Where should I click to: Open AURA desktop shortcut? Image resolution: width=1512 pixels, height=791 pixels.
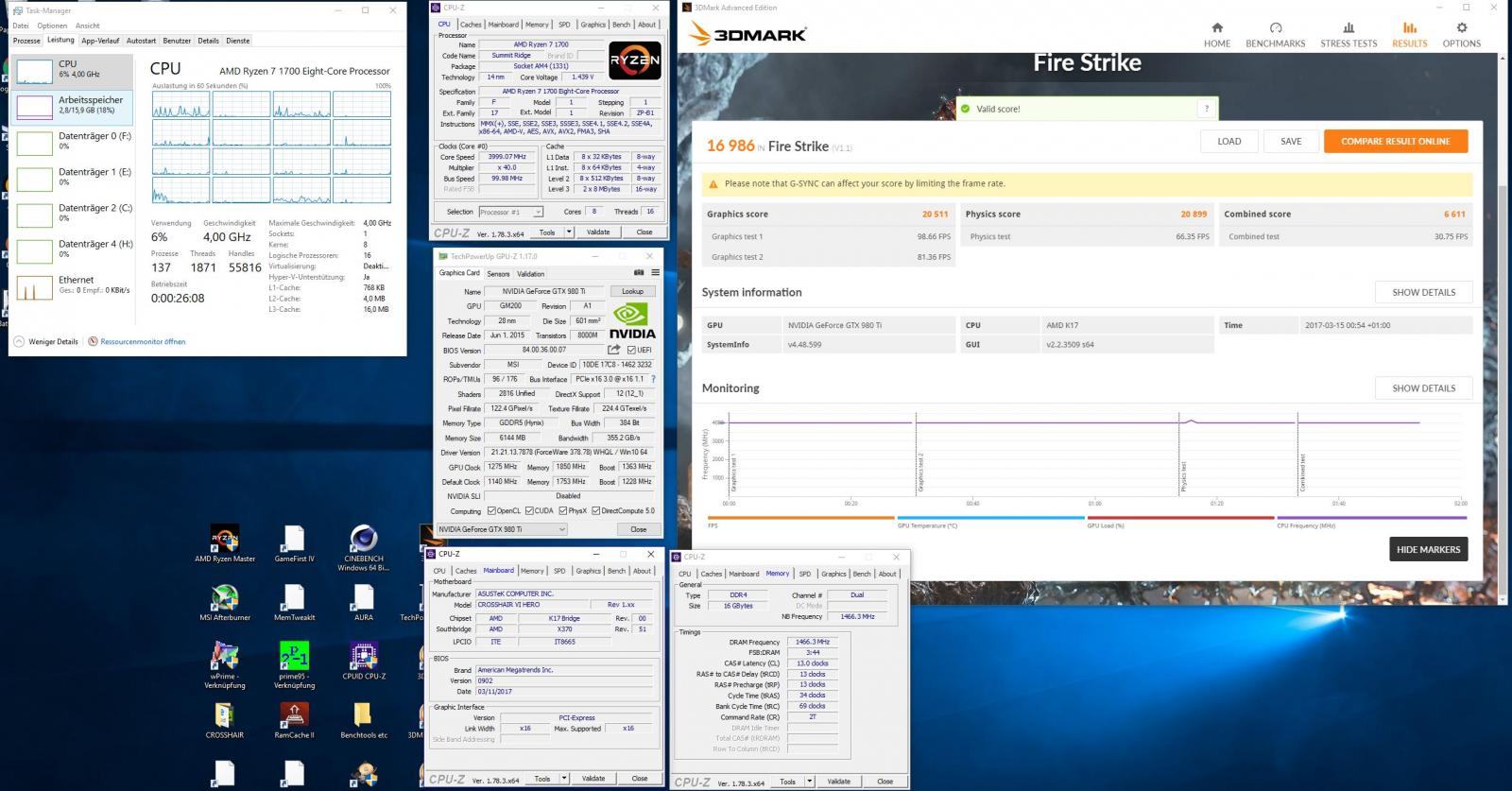[364, 602]
